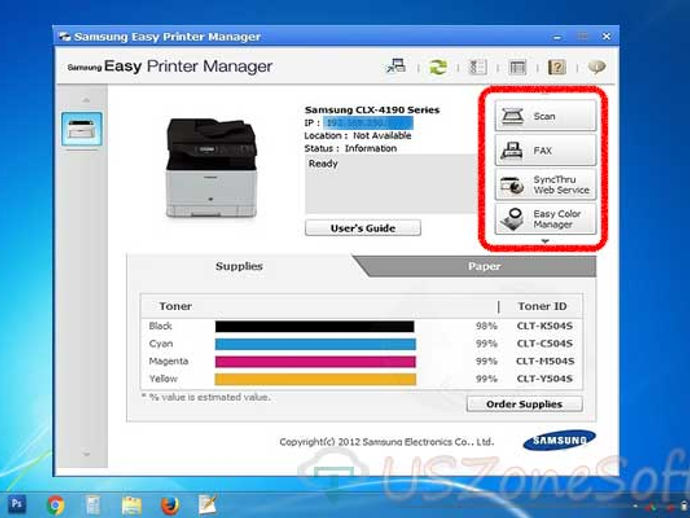Open Firefox from the taskbar
690x518 pixels.
coord(170,505)
